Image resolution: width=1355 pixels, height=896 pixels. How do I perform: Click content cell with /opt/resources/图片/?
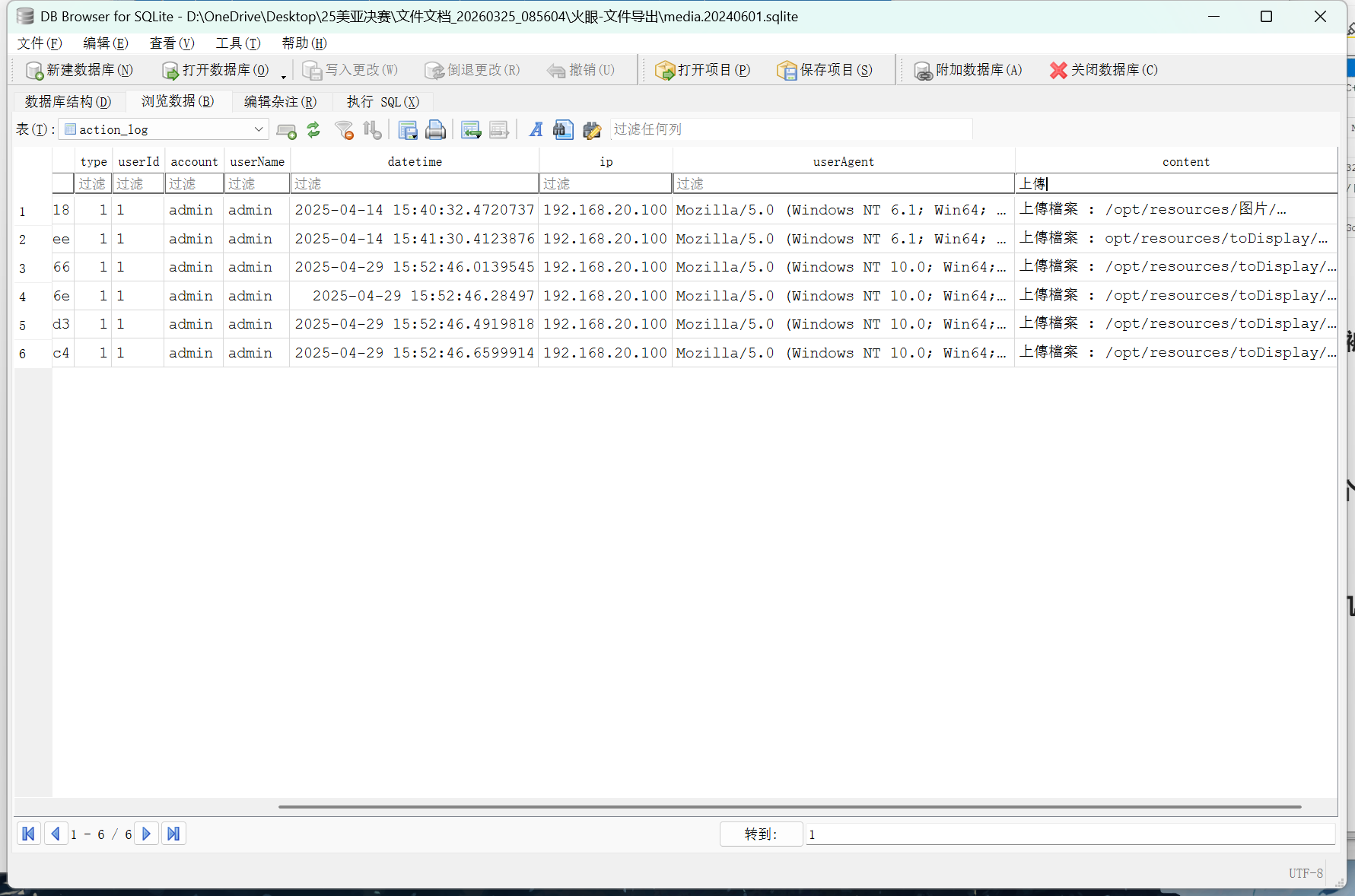pyautogui.click(x=1176, y=210)
